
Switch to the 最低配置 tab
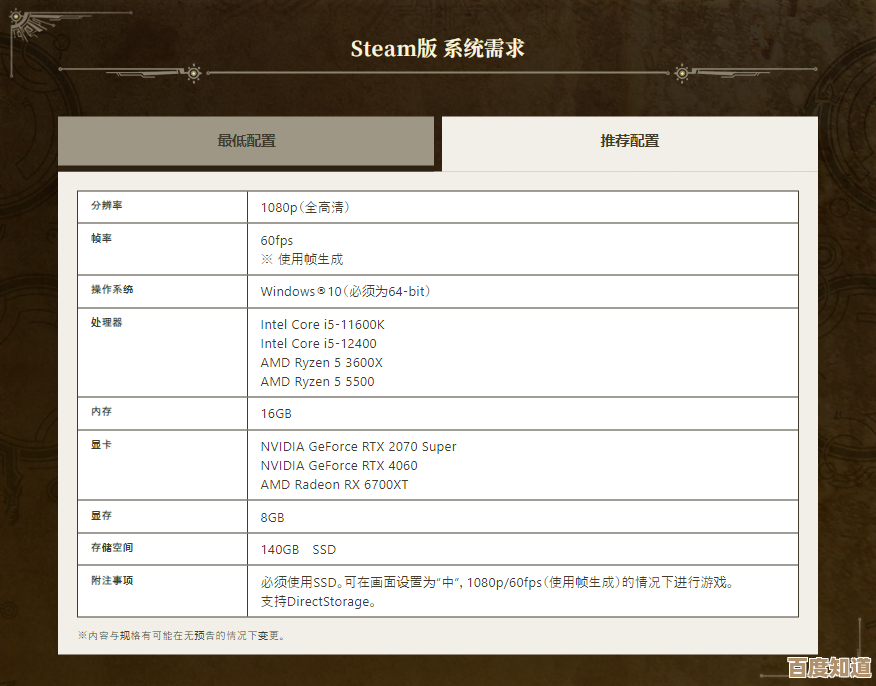tap(246, 141)
